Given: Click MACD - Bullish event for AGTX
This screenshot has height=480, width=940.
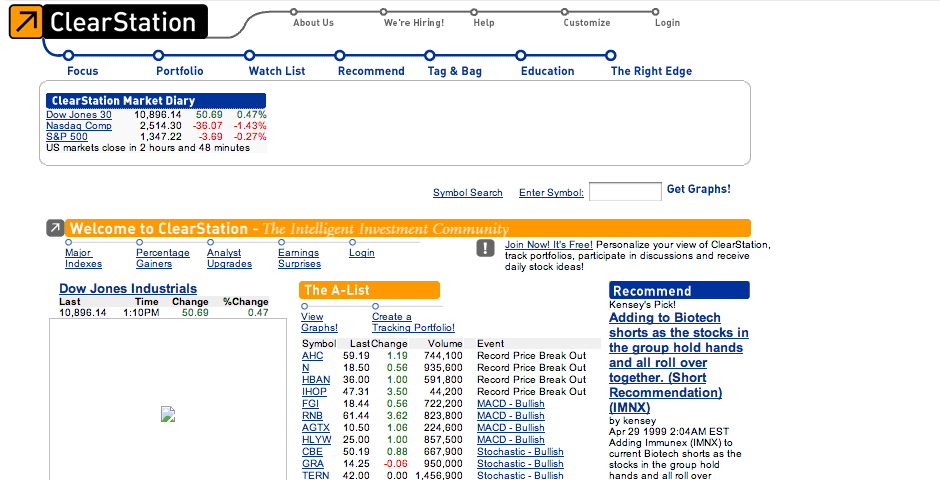Looking at the screenshot, I should click(x=511, y=428).
